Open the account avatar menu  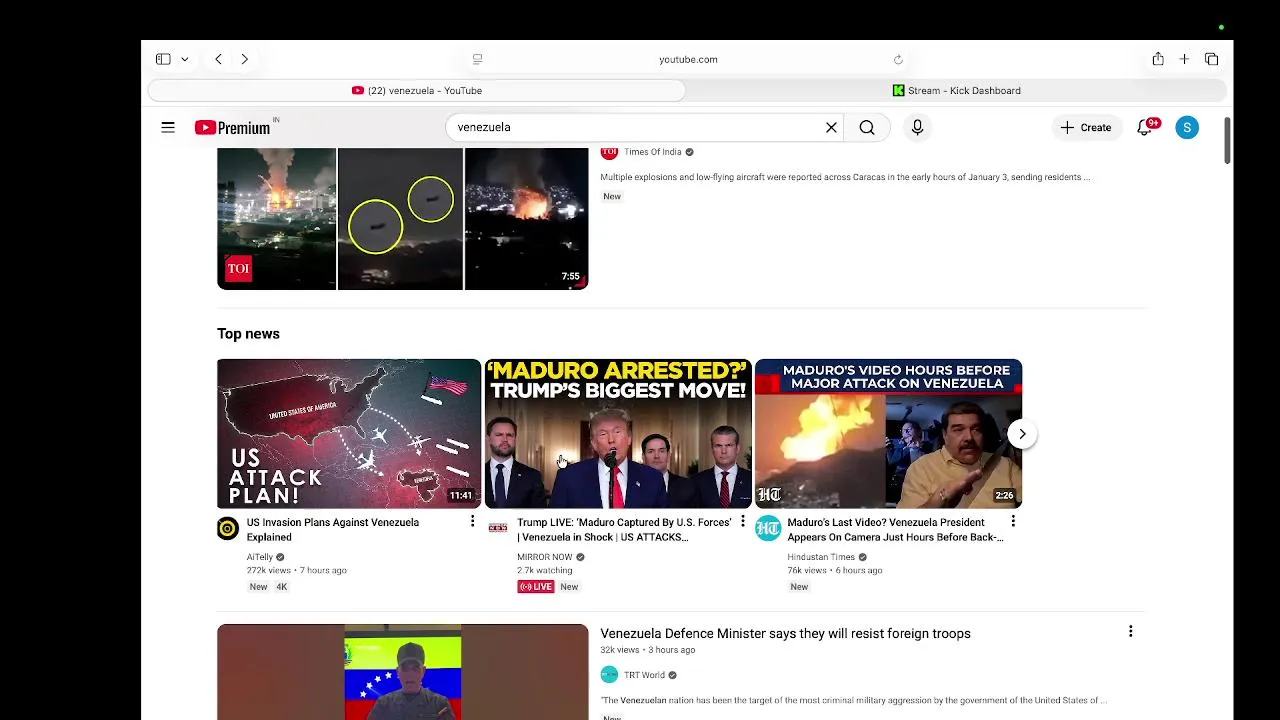coord(1187,127)
